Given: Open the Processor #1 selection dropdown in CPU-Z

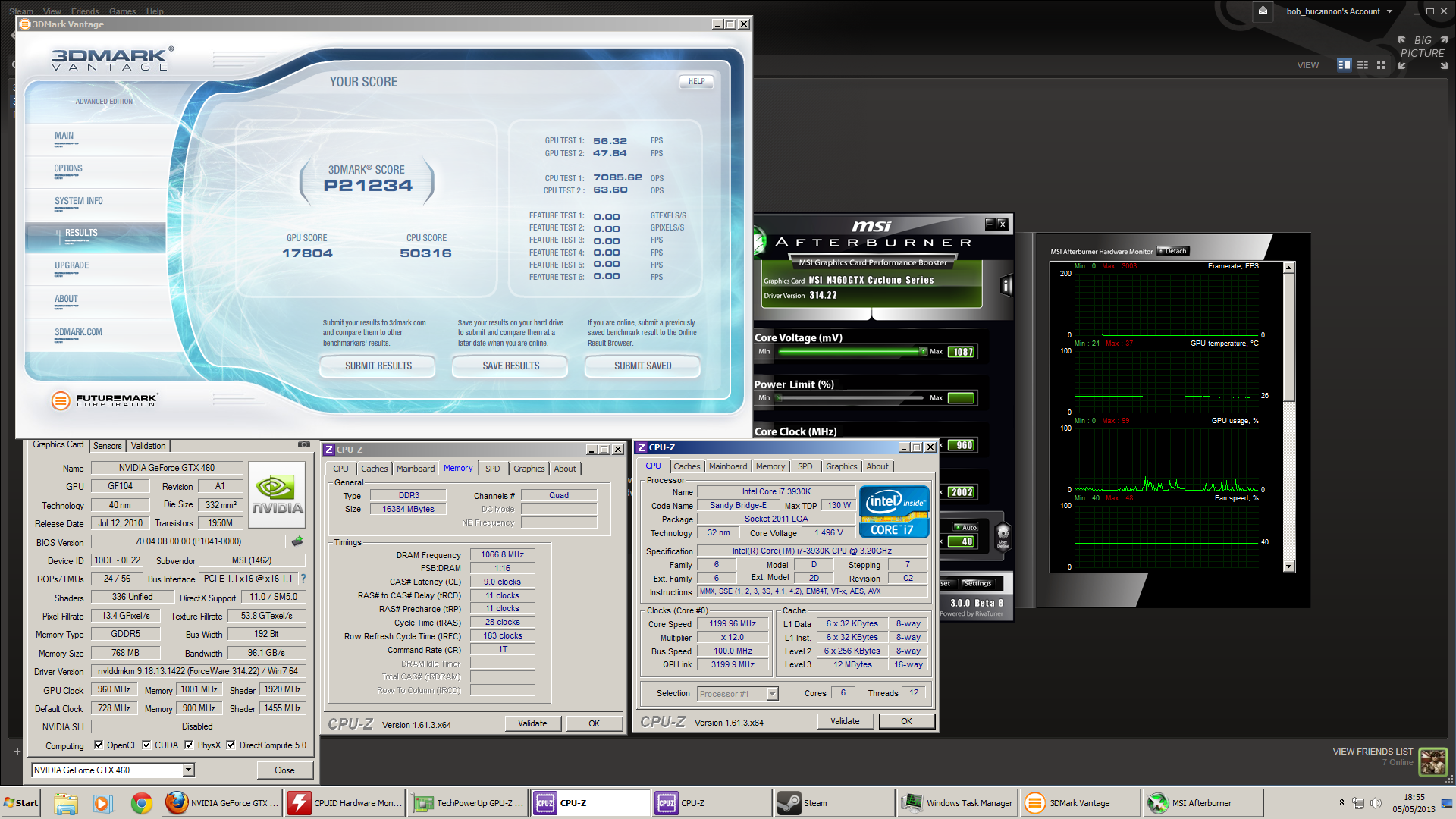Looking at the screenshot, I should 772,694.
